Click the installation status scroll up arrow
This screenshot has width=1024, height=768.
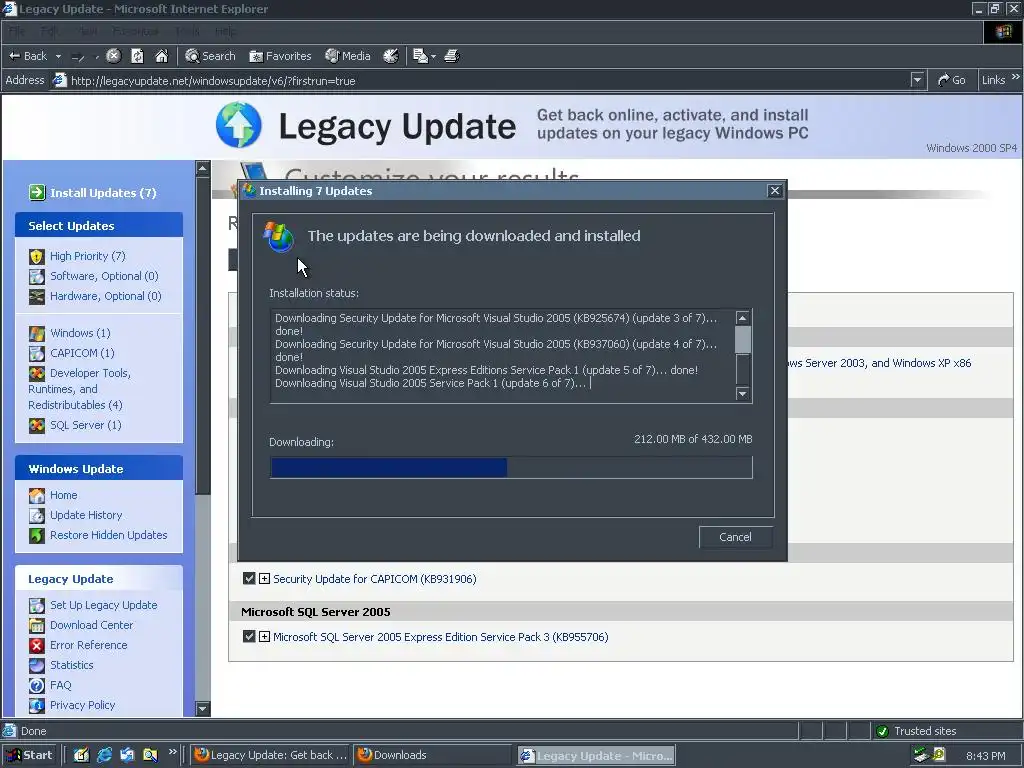[x=743, y=318]
